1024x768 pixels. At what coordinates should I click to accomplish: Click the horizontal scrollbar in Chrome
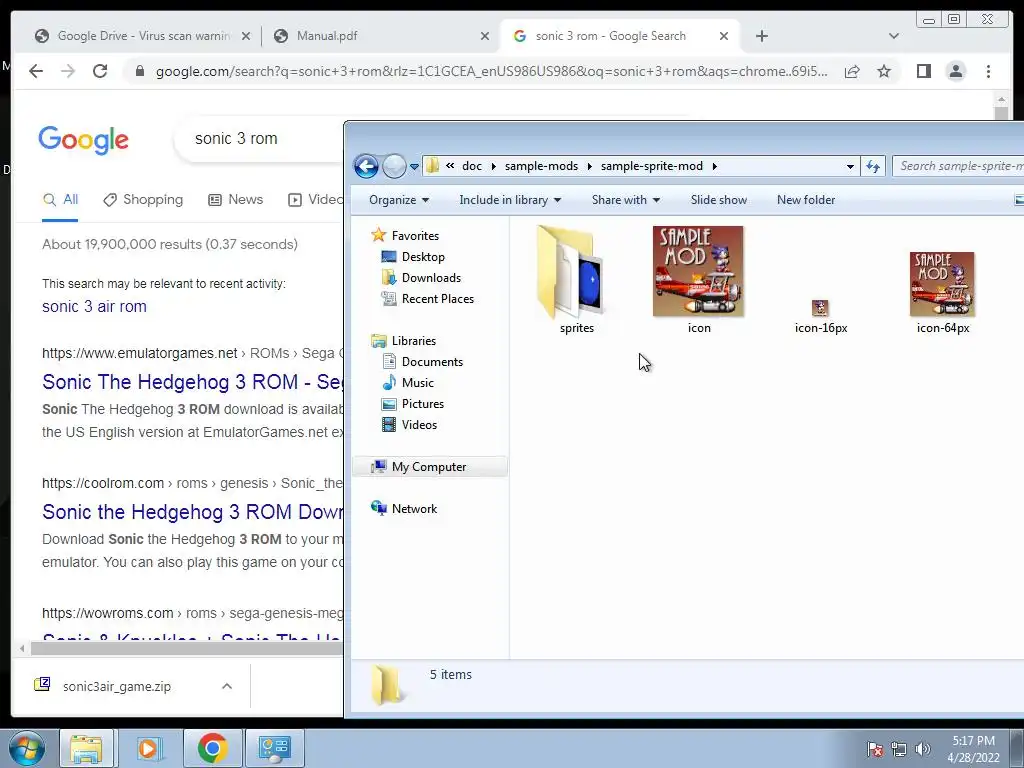(x=186, y=648)
